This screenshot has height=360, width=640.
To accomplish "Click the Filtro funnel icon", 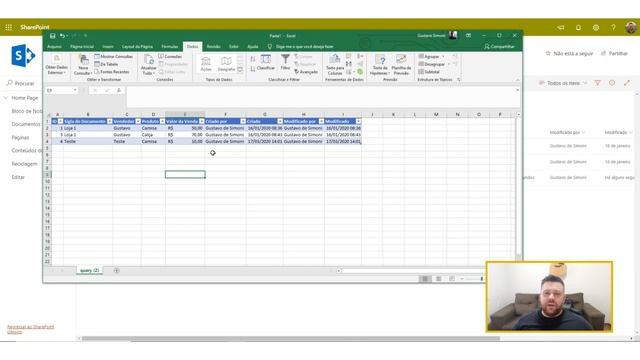I will (285, 62).
